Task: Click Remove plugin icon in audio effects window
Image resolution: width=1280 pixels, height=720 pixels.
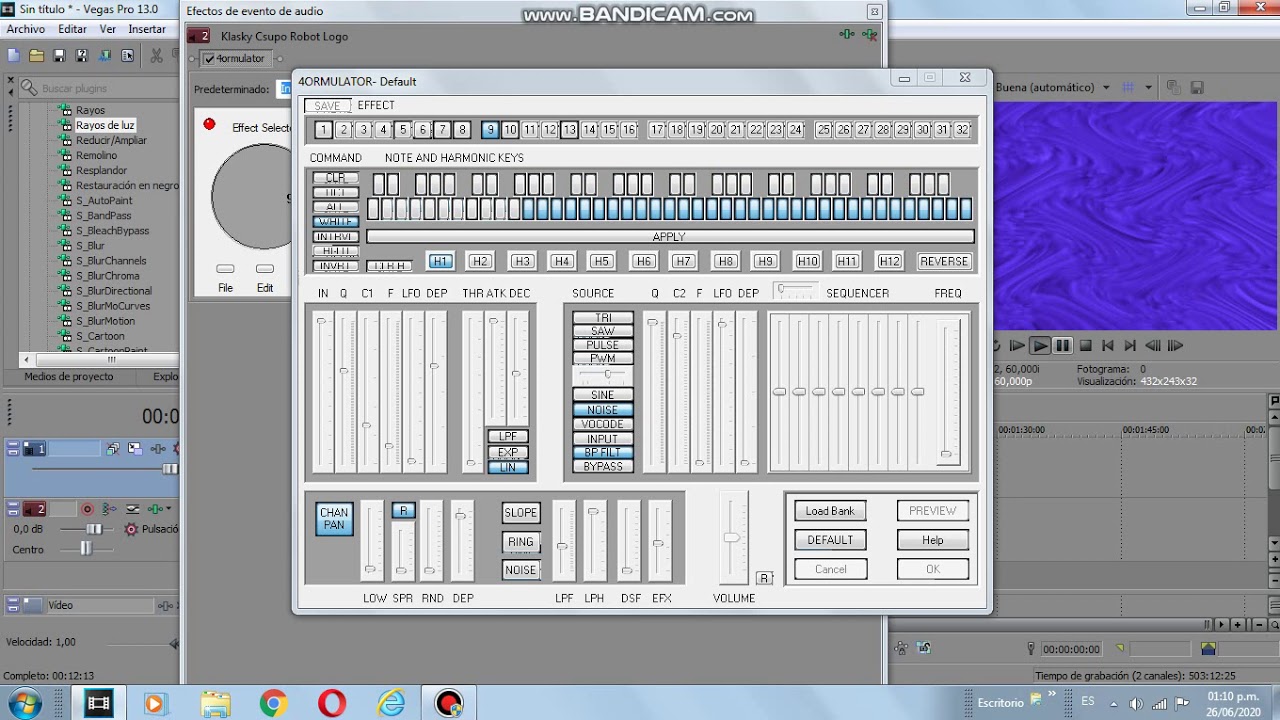Action: (x=870, y=35)
